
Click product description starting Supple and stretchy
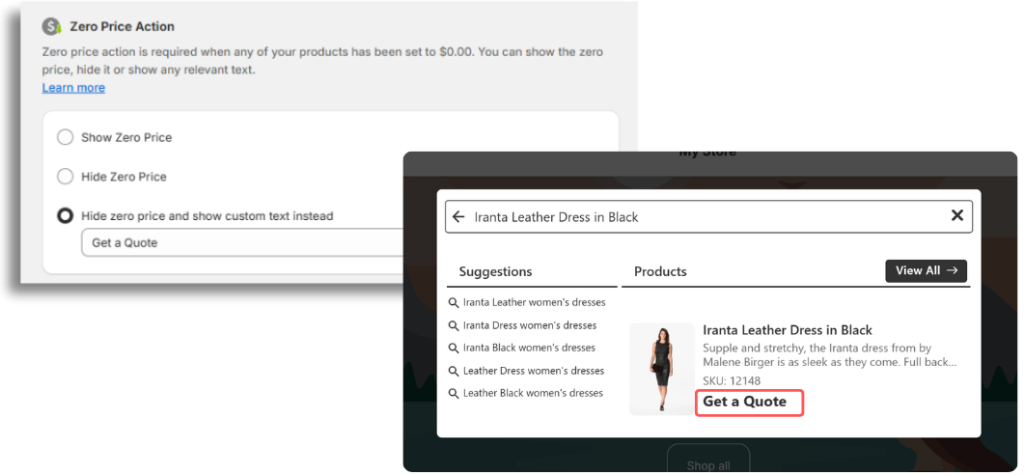click(x=829, y=355)
